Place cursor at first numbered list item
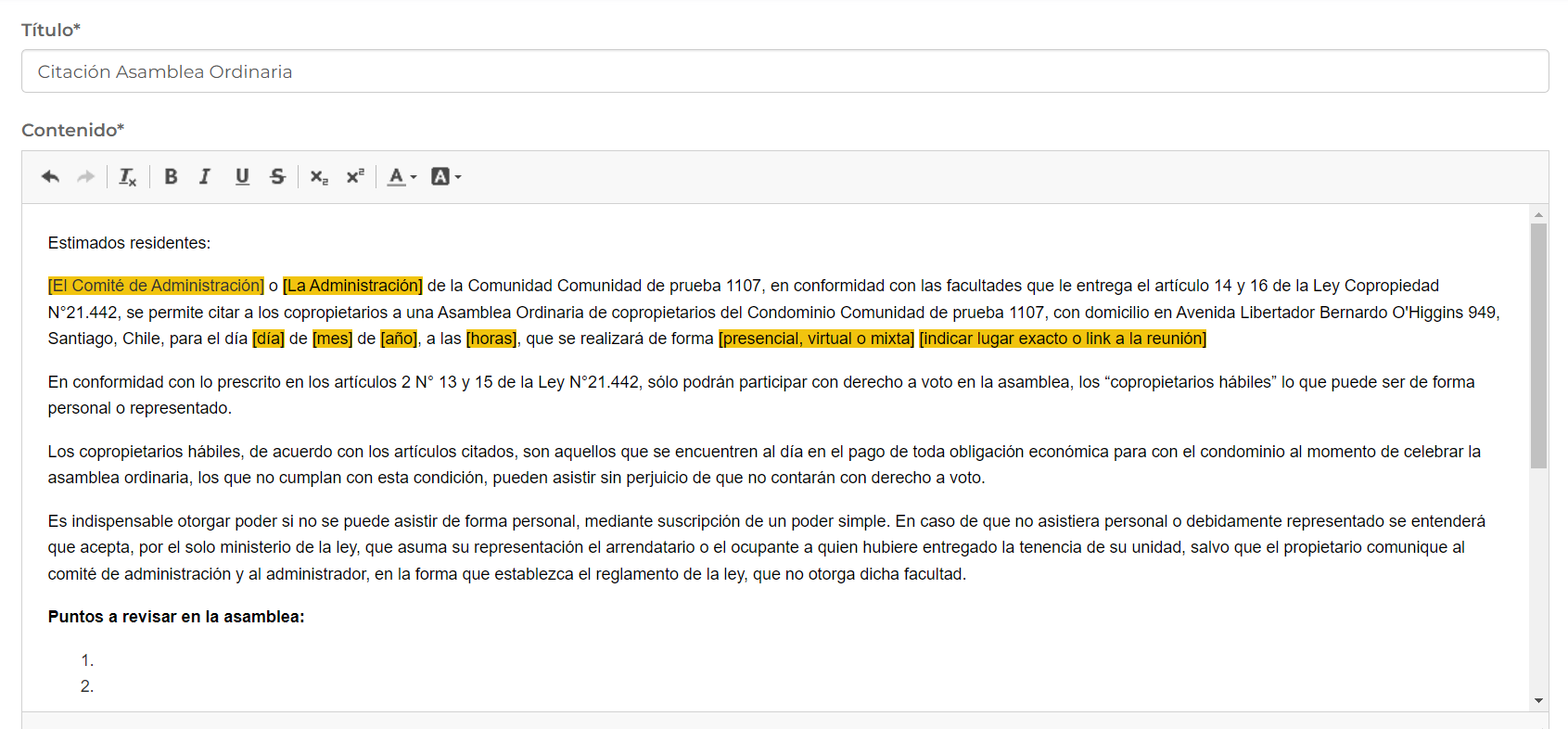1568x729 pixels. 102,660
